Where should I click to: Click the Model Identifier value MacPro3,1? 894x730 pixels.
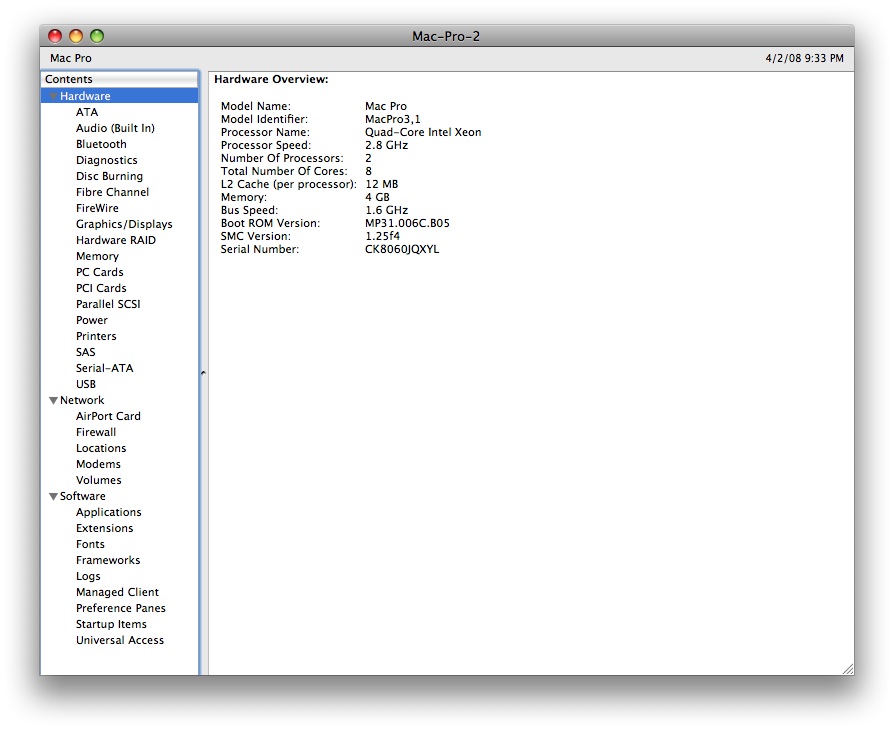coord(392,119)
